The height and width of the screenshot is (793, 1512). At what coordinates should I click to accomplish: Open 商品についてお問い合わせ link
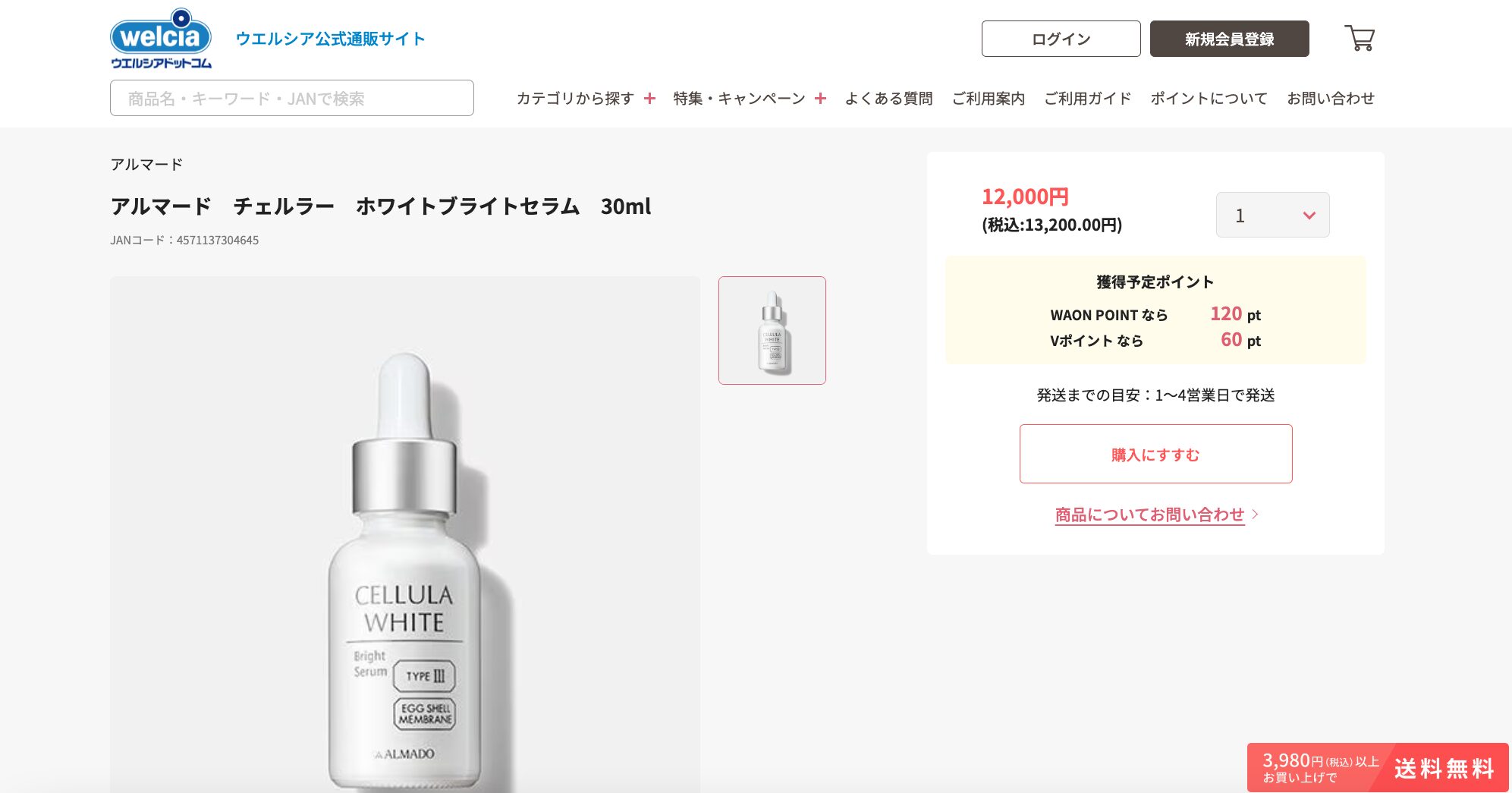point(1149,515)
